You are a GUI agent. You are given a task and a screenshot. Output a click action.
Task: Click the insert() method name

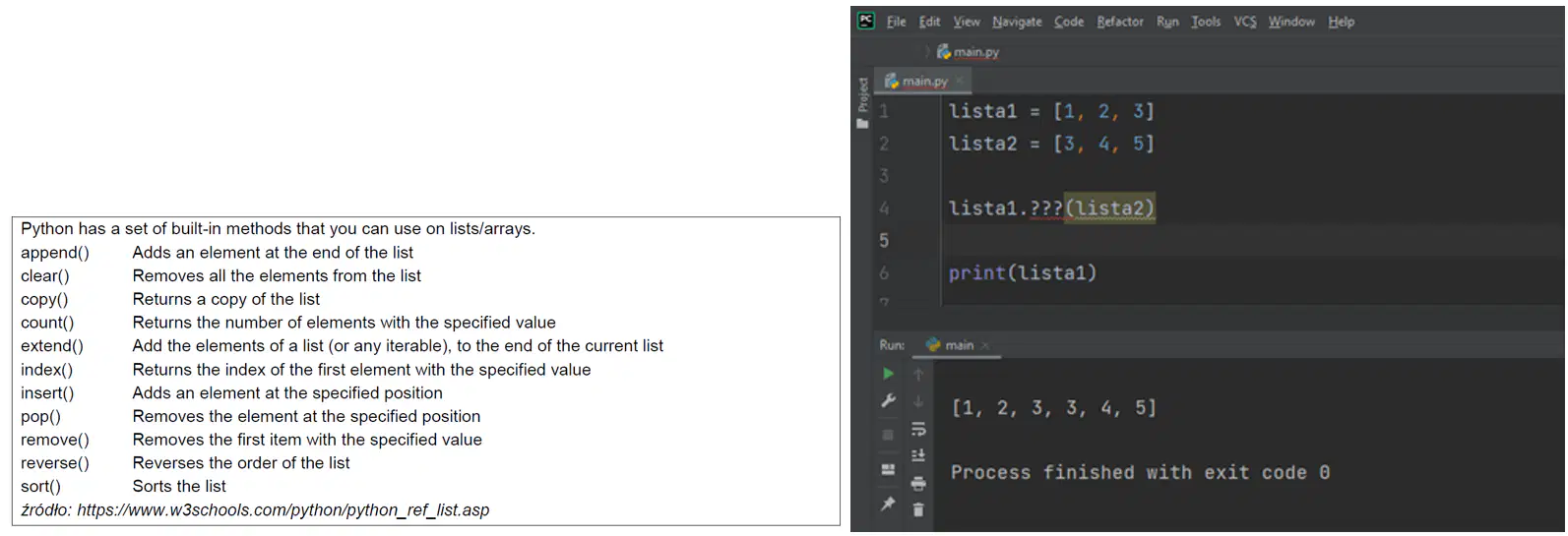coord(47,393)
